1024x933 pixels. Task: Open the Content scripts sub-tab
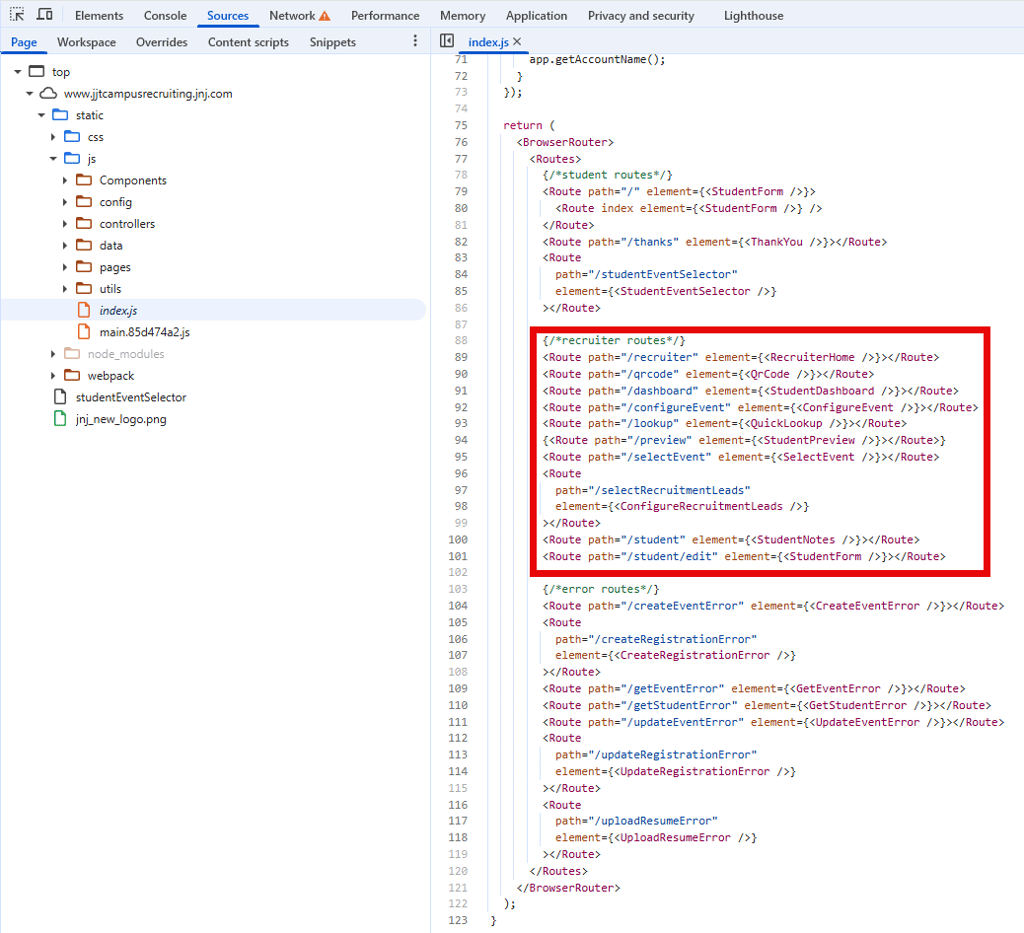(248, 42)
